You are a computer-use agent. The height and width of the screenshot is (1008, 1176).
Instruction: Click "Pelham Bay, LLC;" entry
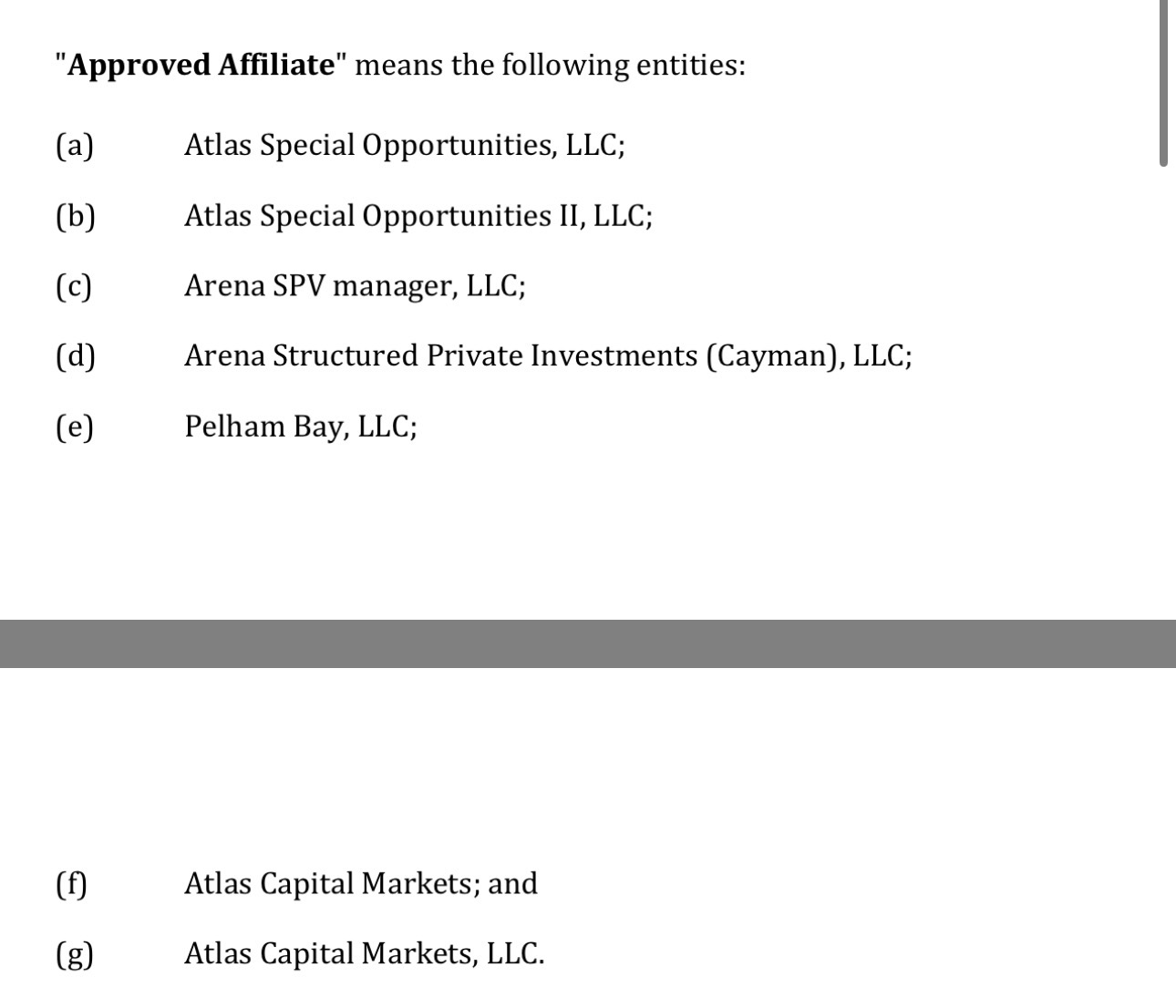point(301,427)
